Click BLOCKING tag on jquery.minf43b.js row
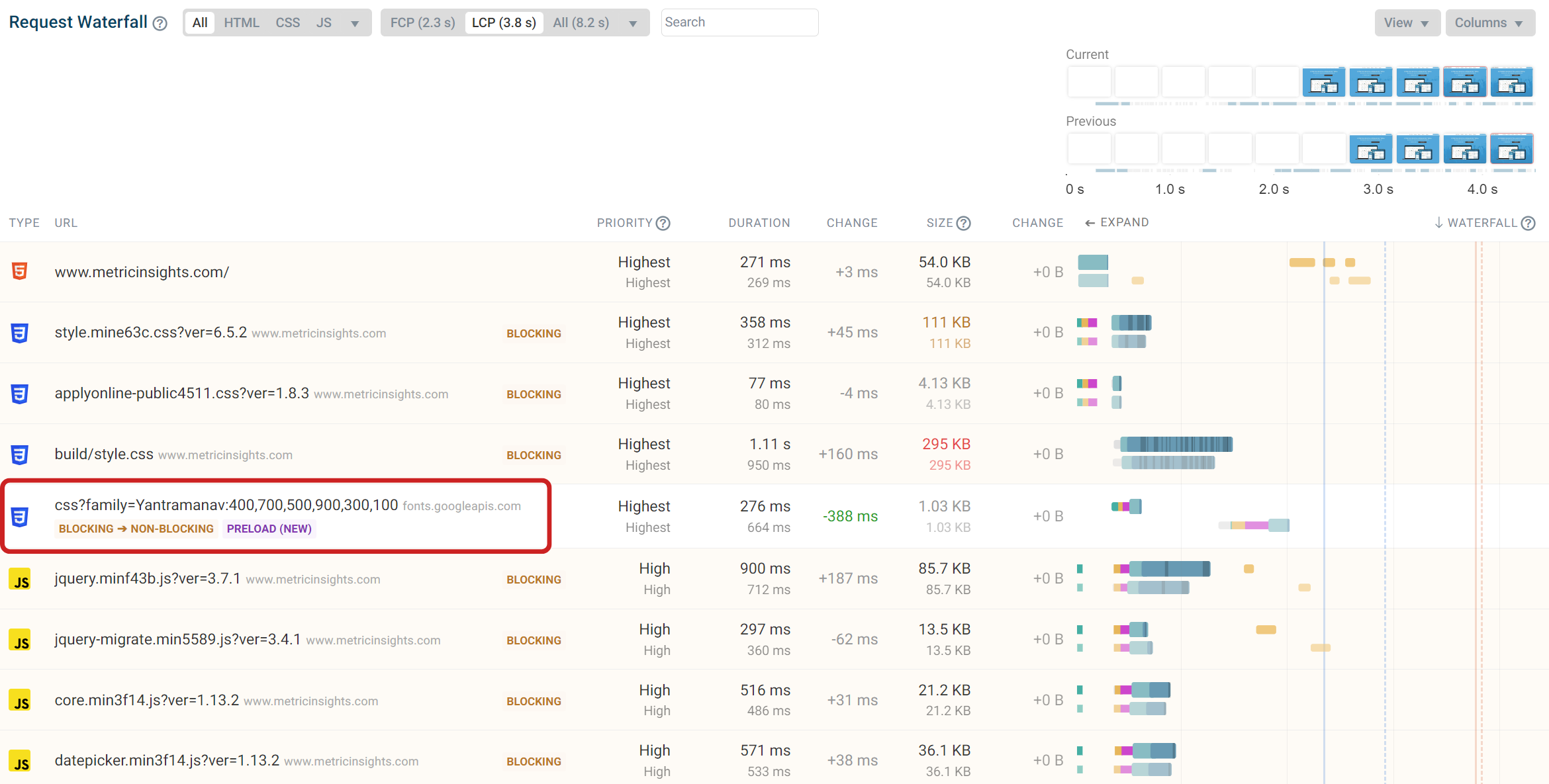This screenshot has width=1549, height=784. 534,580
